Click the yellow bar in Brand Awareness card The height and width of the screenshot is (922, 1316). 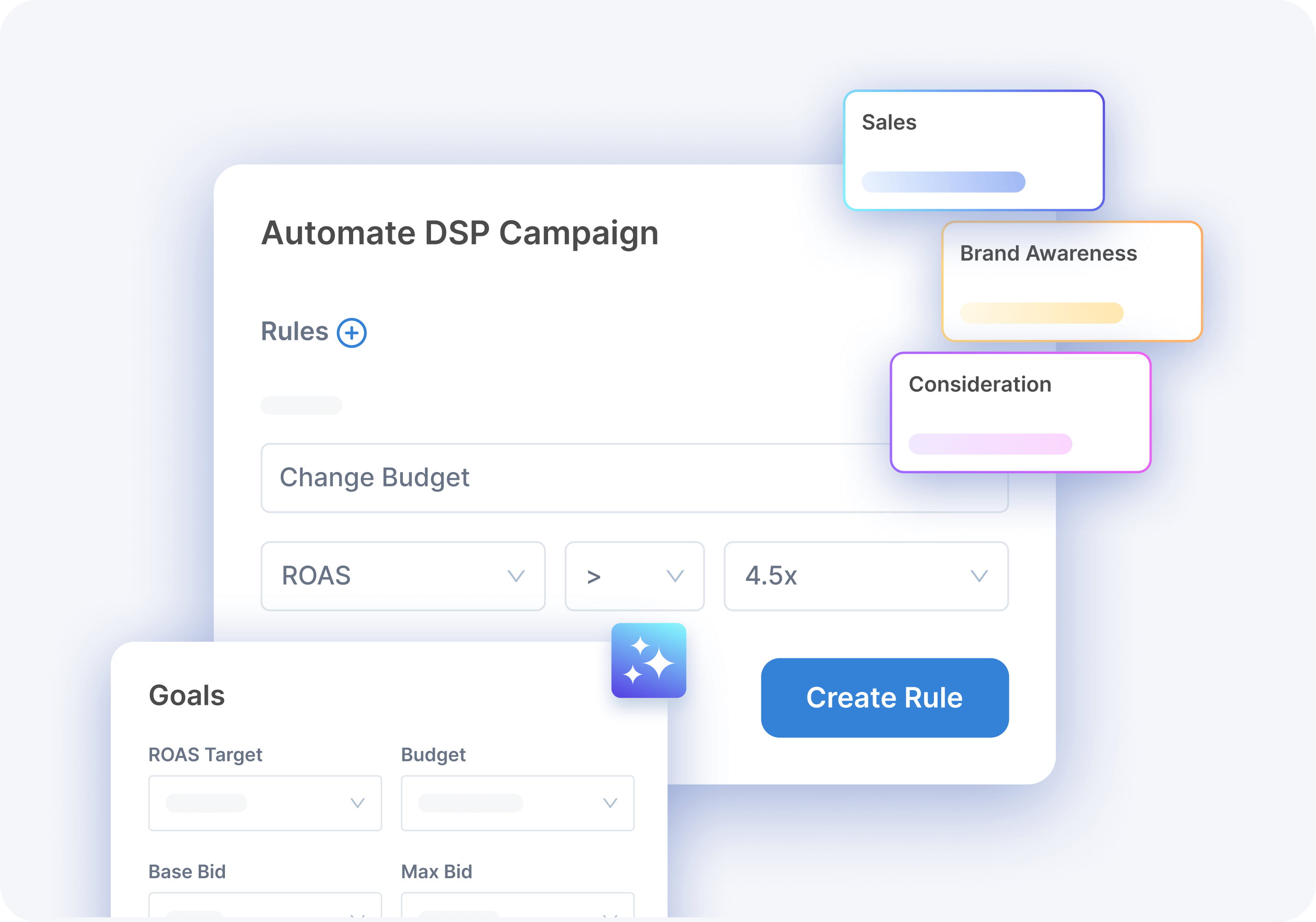pyautogui.click(x=1041, y=313)
